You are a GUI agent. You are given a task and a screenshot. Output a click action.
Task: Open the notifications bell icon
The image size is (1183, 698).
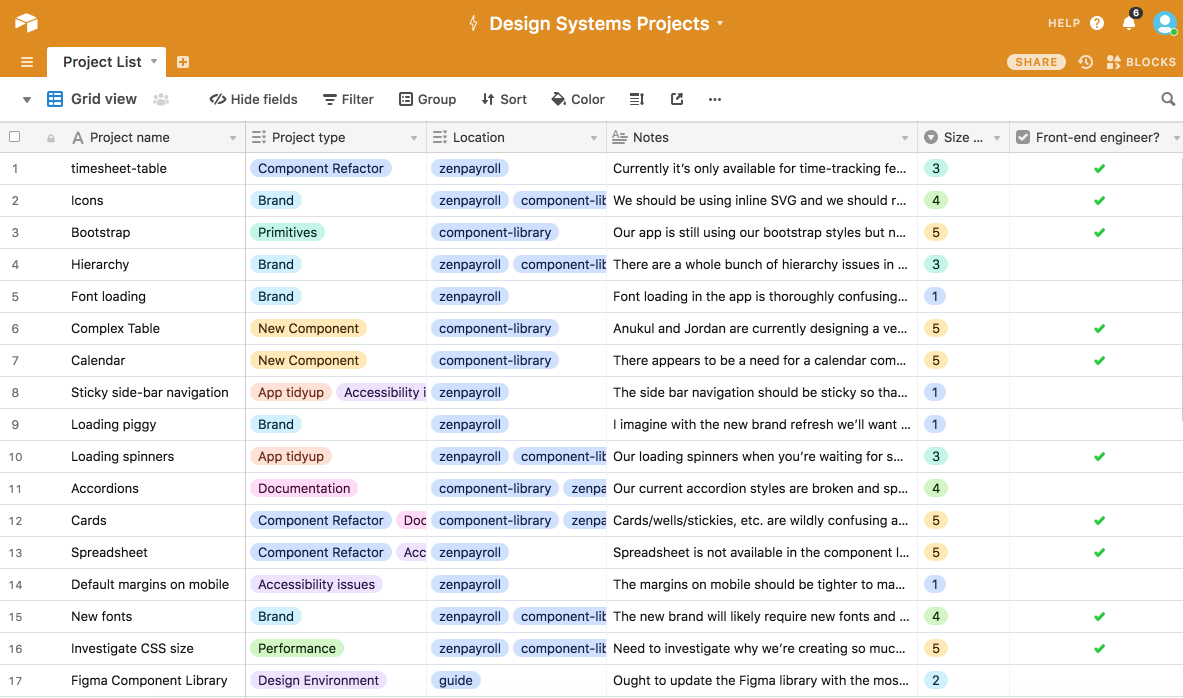coord(1129,23)
